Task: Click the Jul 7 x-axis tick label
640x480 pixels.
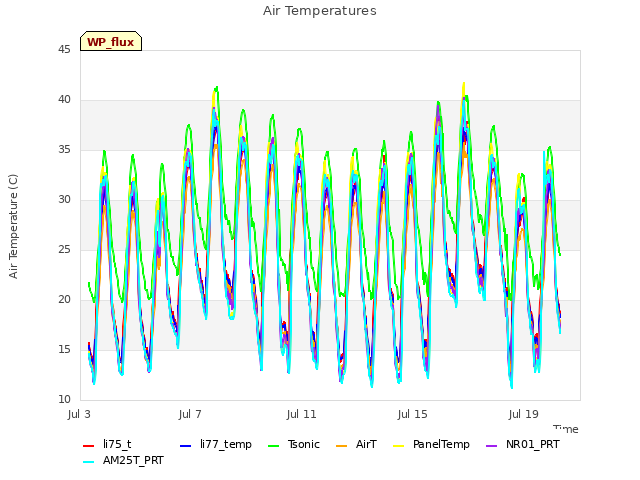Action: (190, 414)
